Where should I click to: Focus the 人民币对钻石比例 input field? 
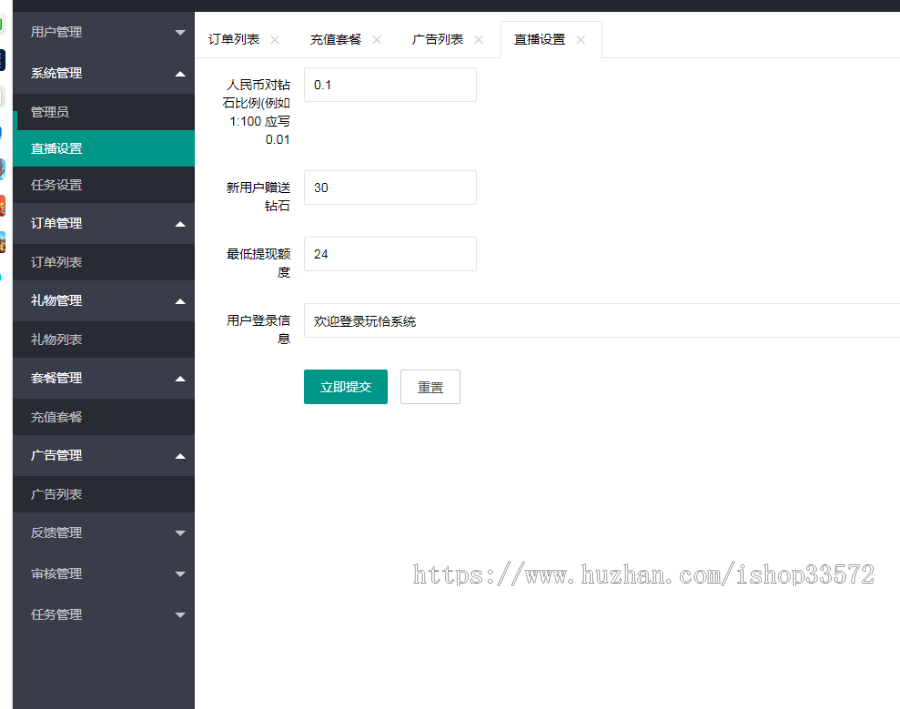point(390,85)
